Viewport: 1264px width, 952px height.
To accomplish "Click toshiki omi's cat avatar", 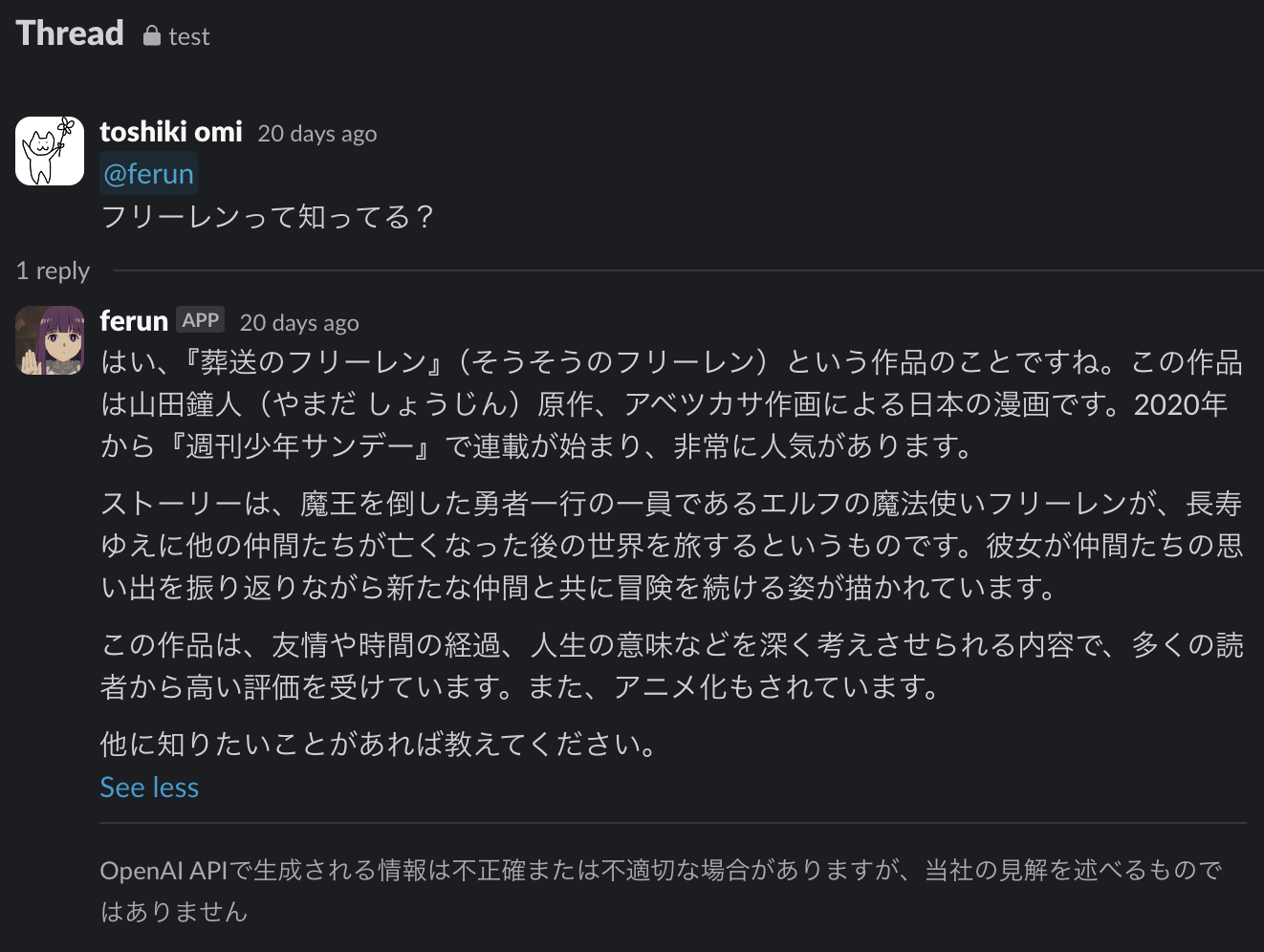I will (x=49, y=150).
